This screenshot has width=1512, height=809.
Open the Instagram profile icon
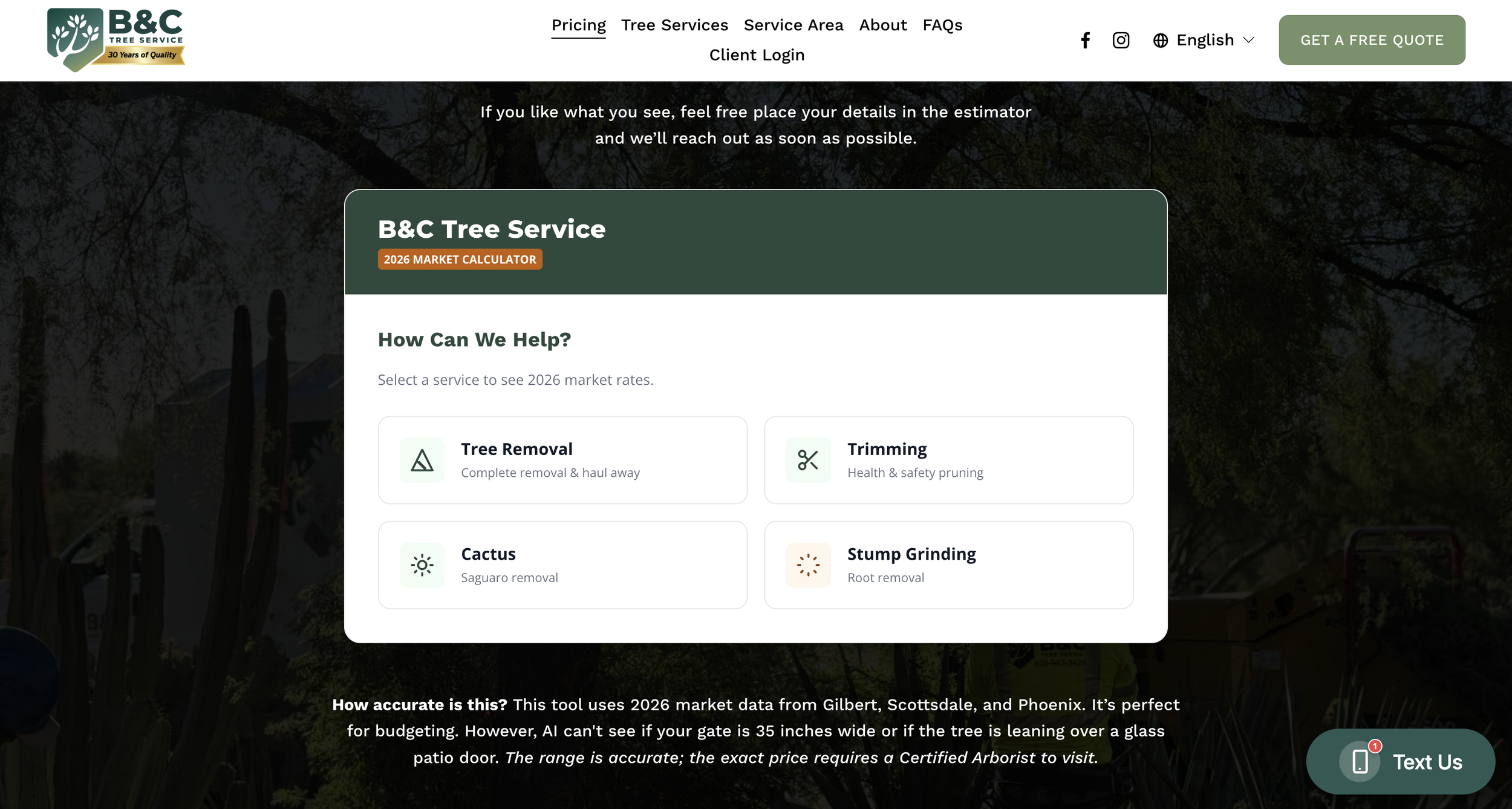pos(1121,40)
